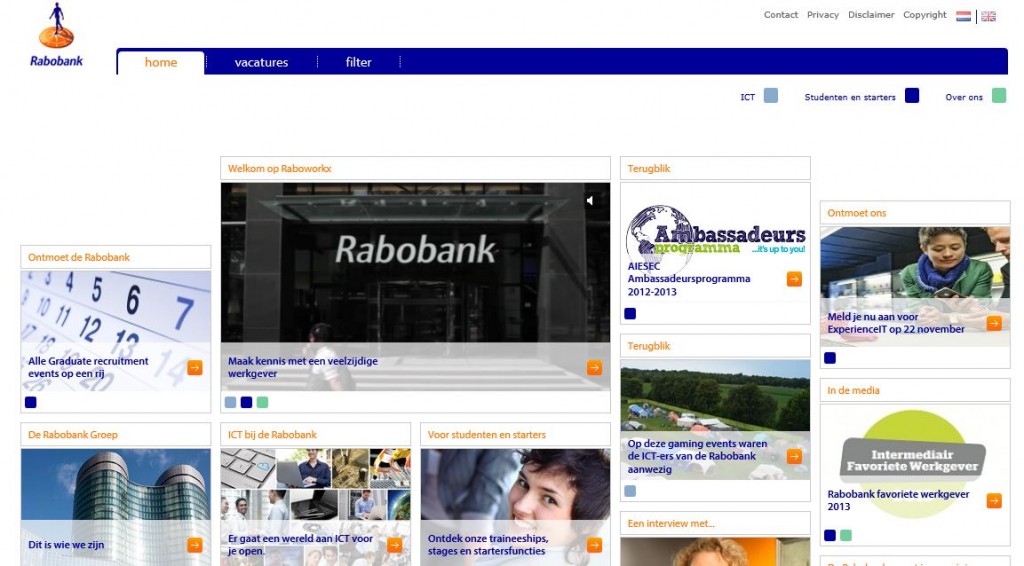The height and width of the screenshot is (566, 1024).
Task: Open Alle Graduate recruitment events text
Action: click(x=88, y=368)
